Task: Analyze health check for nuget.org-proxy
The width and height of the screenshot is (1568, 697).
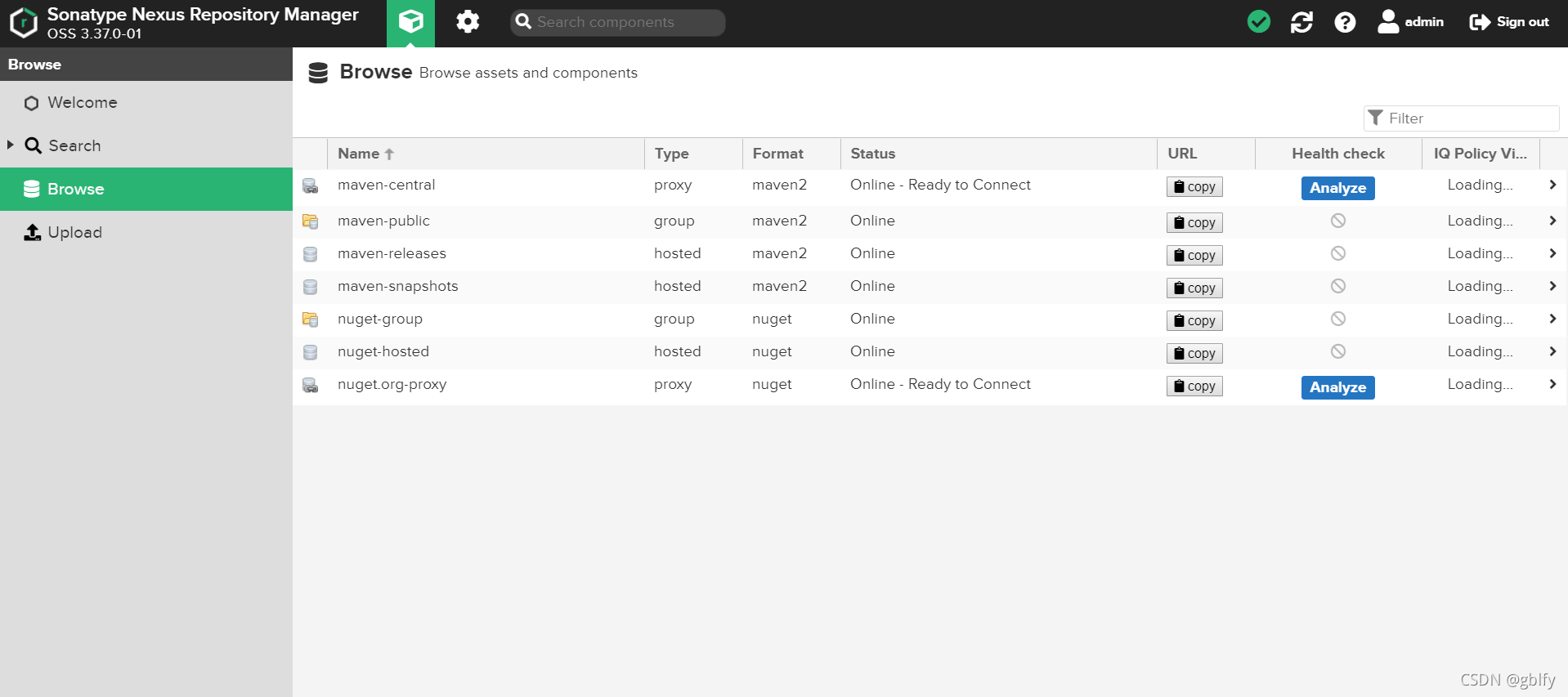Action: pyautogui.click(x=1338, y=387)
